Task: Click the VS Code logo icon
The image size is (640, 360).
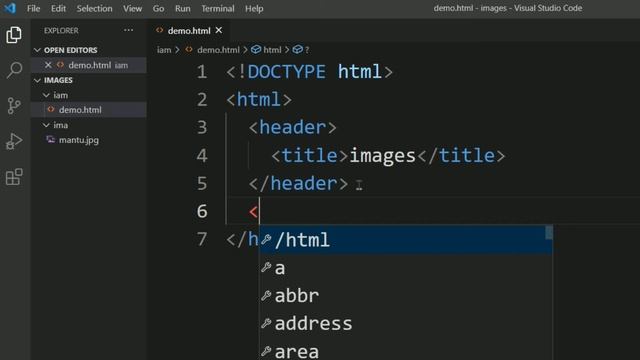Action: pyautogui.click(x=10, y=8)
